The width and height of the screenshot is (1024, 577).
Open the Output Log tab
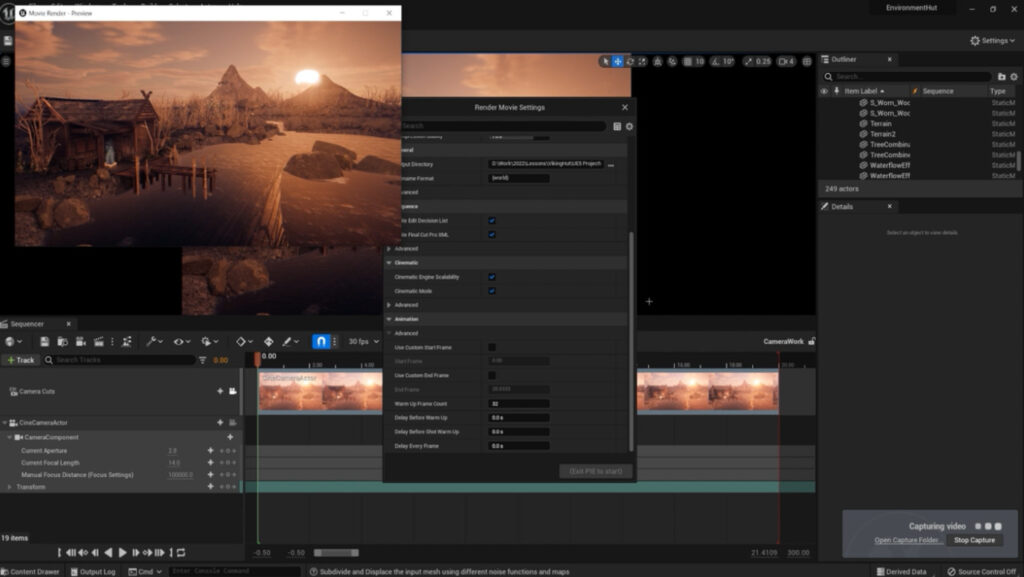(x=93, y=571)
